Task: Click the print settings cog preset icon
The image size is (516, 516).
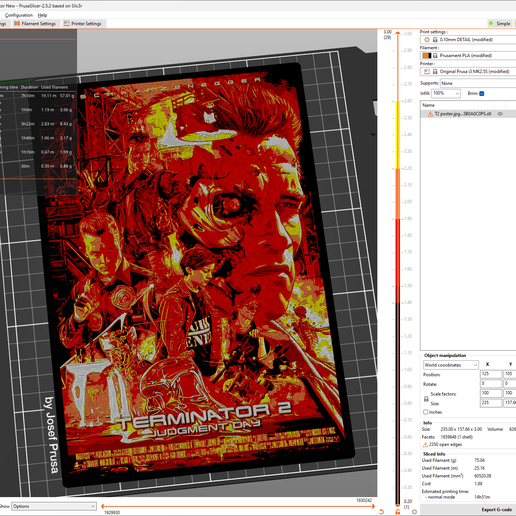Action: click(x=427, y=40)
